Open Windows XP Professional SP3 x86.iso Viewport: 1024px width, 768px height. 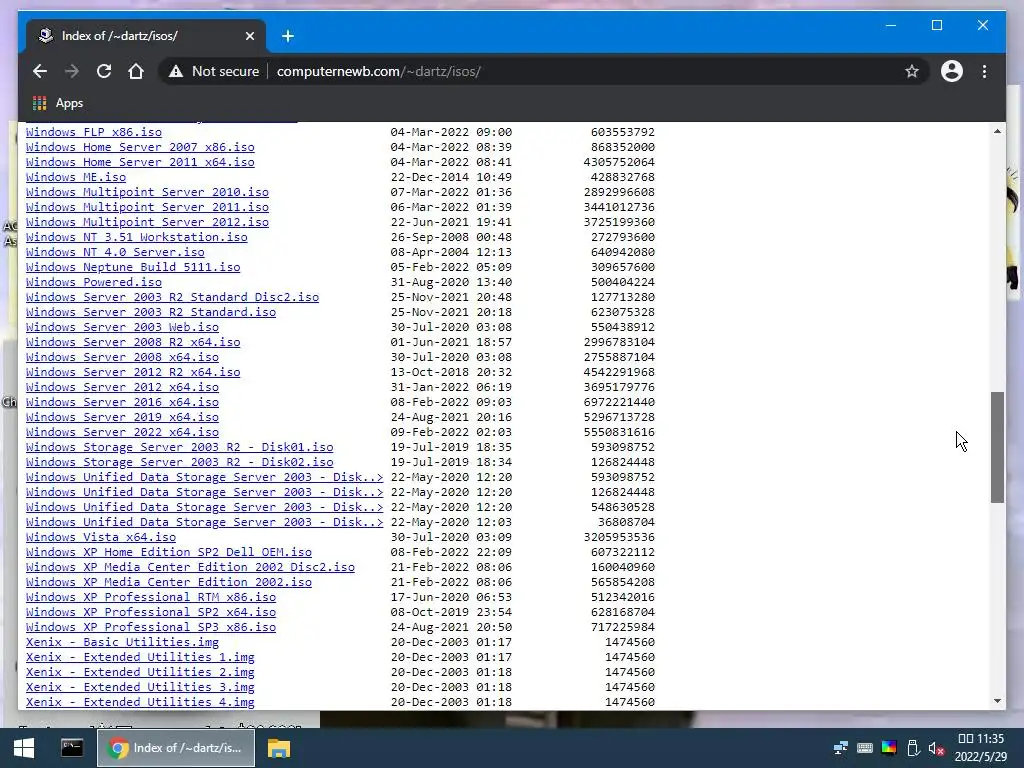151,628
